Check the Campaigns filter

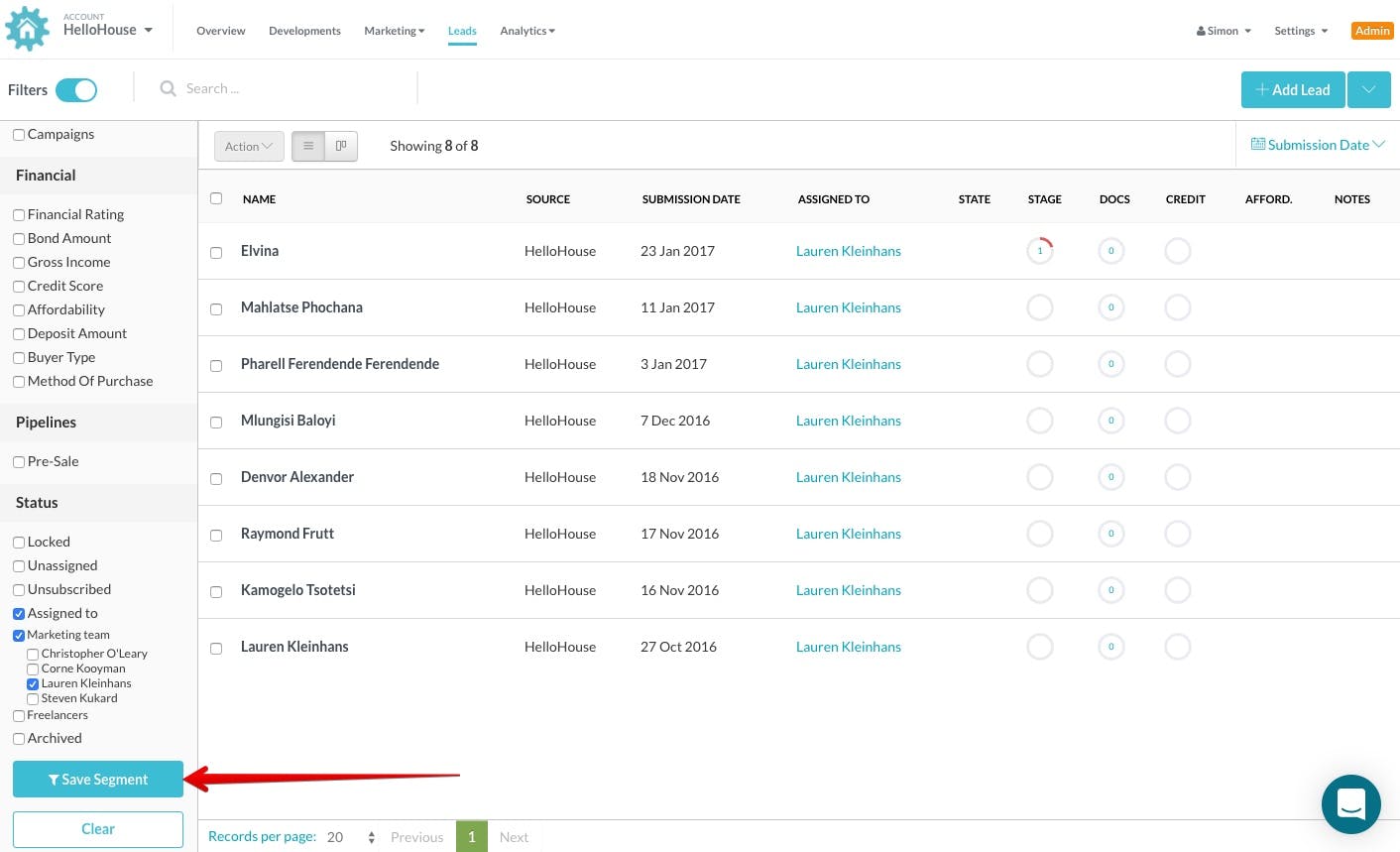click(19, 135)
